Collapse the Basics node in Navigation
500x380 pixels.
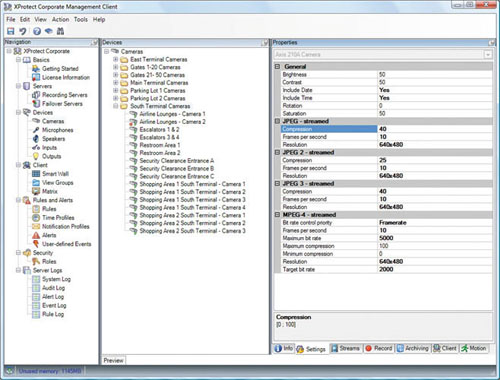point(19,60)
